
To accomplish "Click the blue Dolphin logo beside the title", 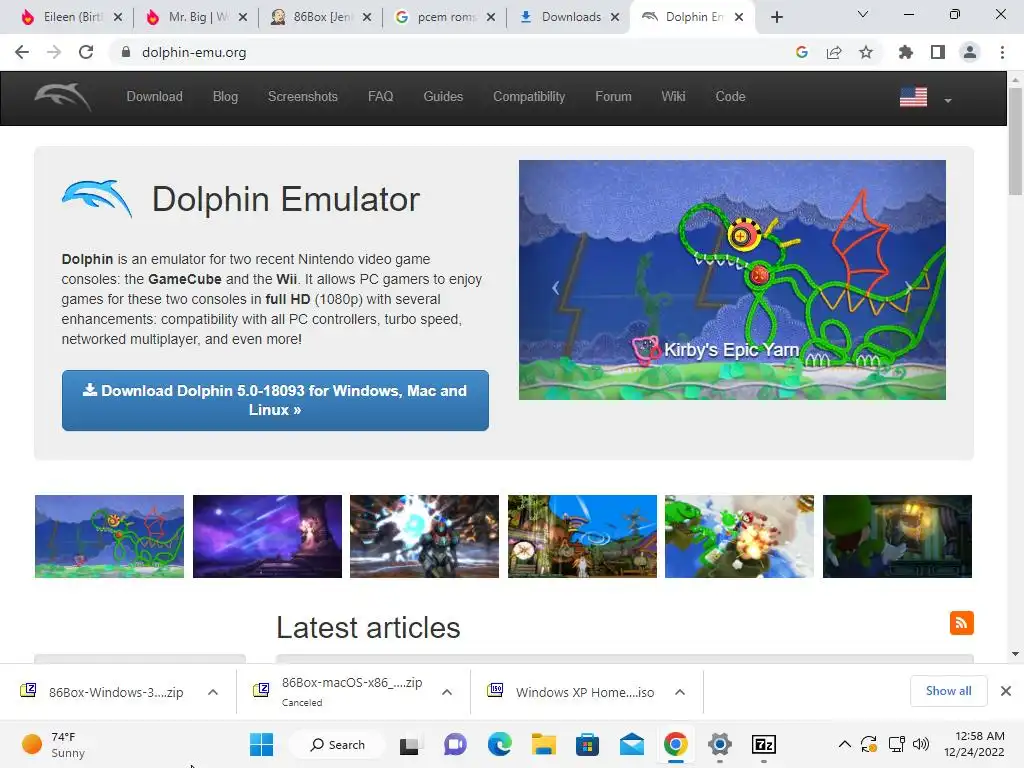I will (x=97, y=199).
